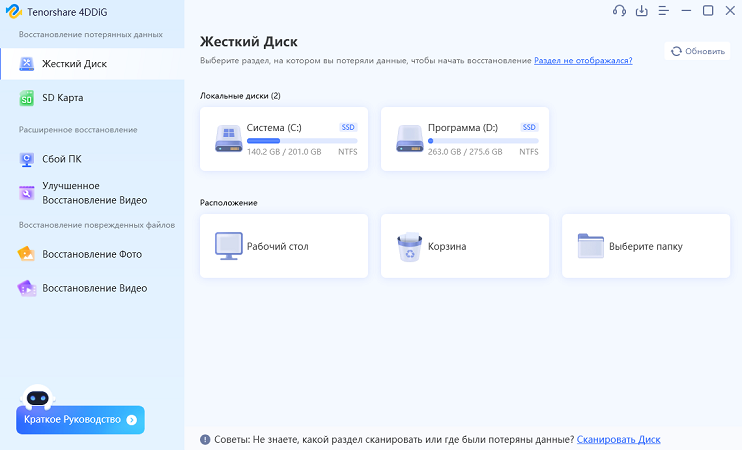Click Расширенное восстановление section label
Screen dimensions: 742x450
(78, 130)
